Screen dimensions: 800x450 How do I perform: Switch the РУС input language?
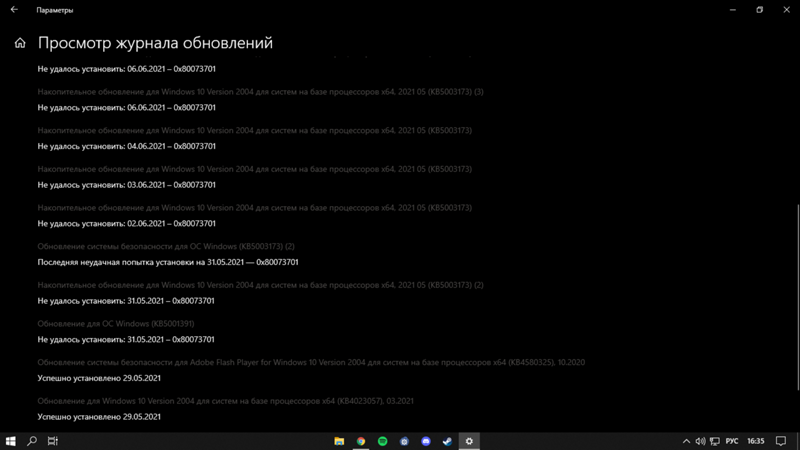tap(732, 441)
